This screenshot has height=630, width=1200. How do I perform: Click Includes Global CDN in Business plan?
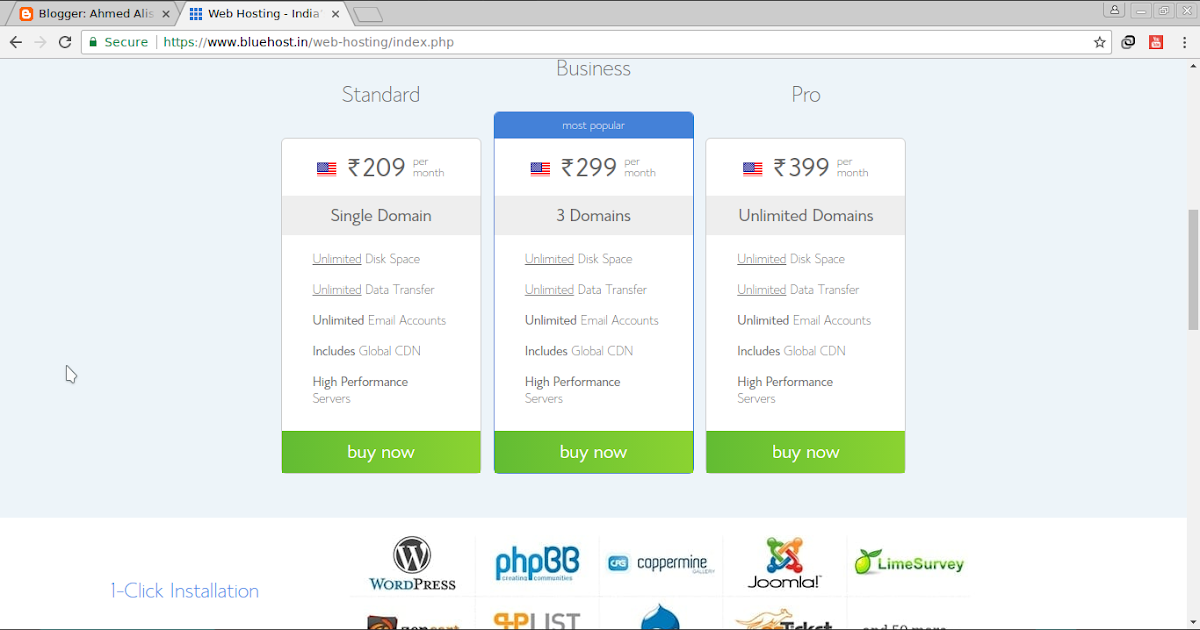click(x=579, y=351)
